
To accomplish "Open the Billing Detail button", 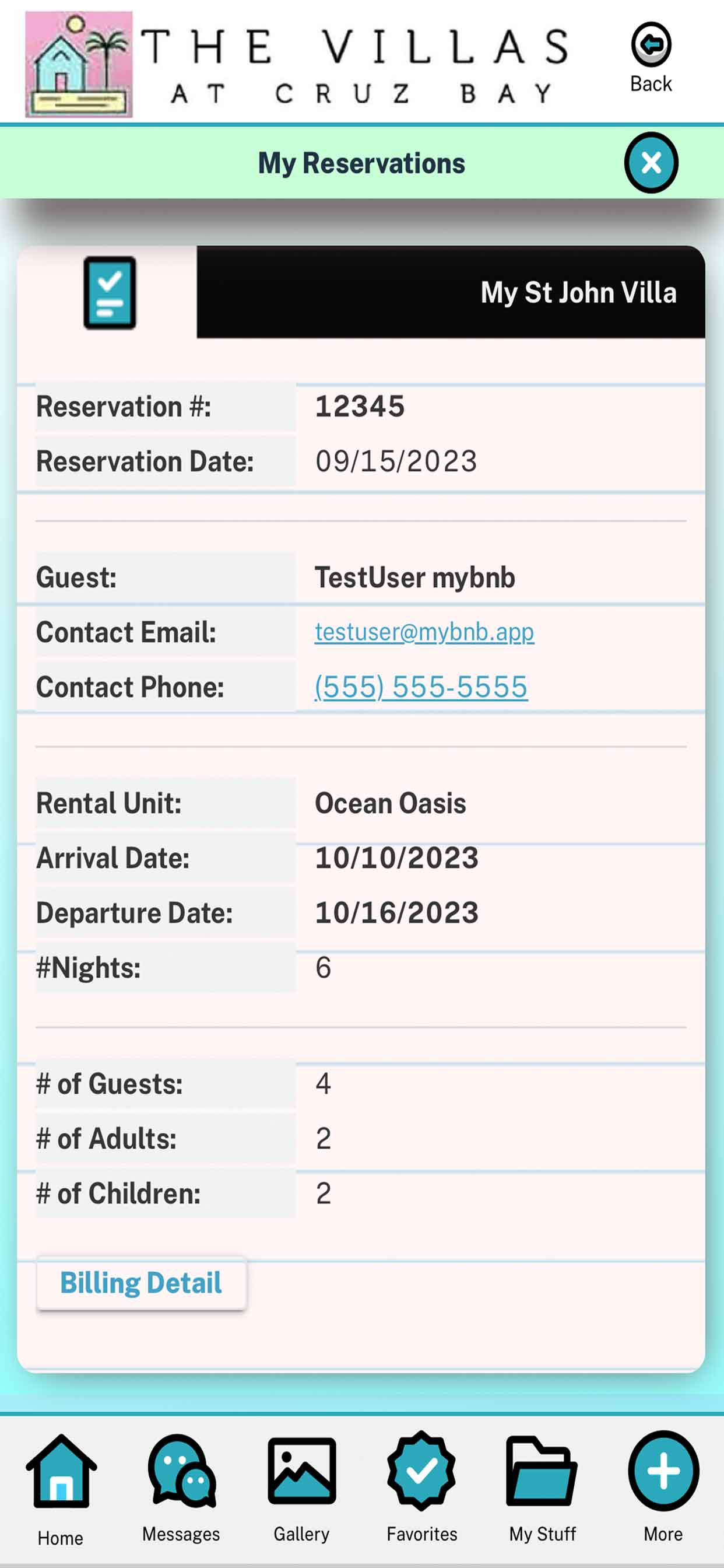I will click(x=141, y=1283).
